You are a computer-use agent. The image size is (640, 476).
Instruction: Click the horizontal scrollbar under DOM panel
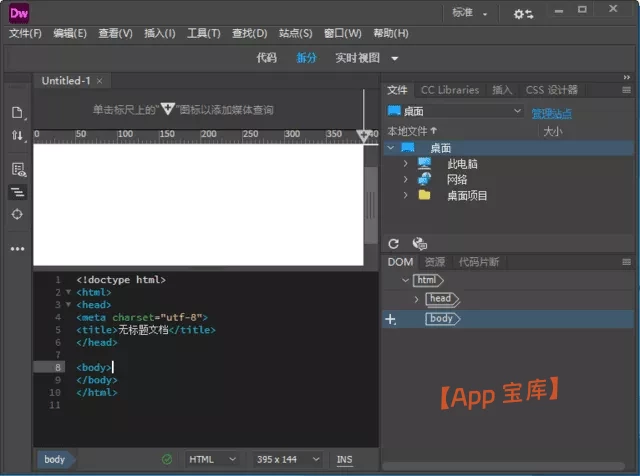tap(504, 466)
